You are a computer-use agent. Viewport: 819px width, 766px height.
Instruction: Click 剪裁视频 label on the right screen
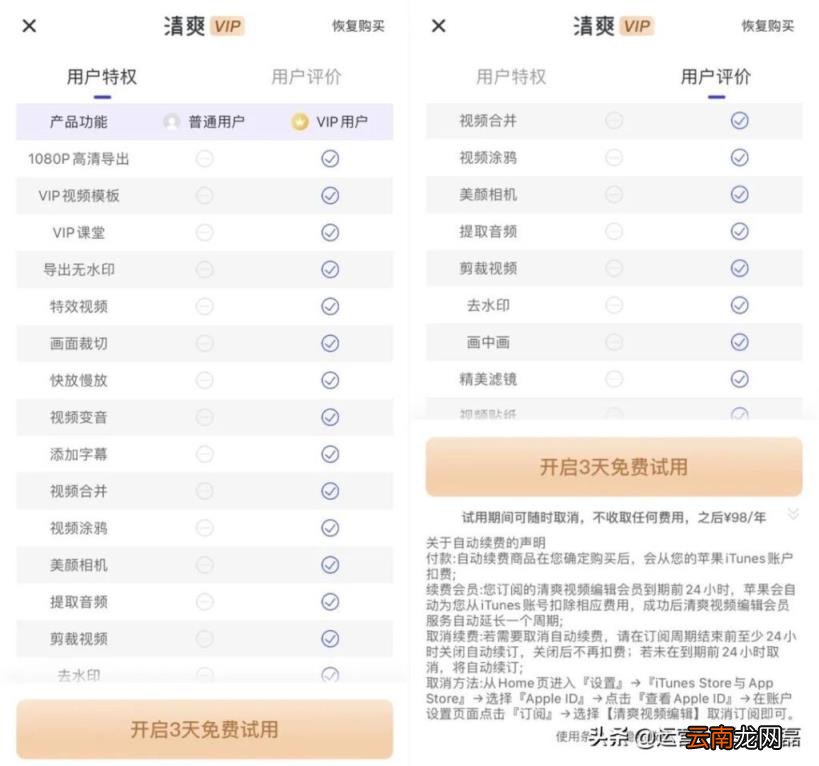tap(488, 268)
